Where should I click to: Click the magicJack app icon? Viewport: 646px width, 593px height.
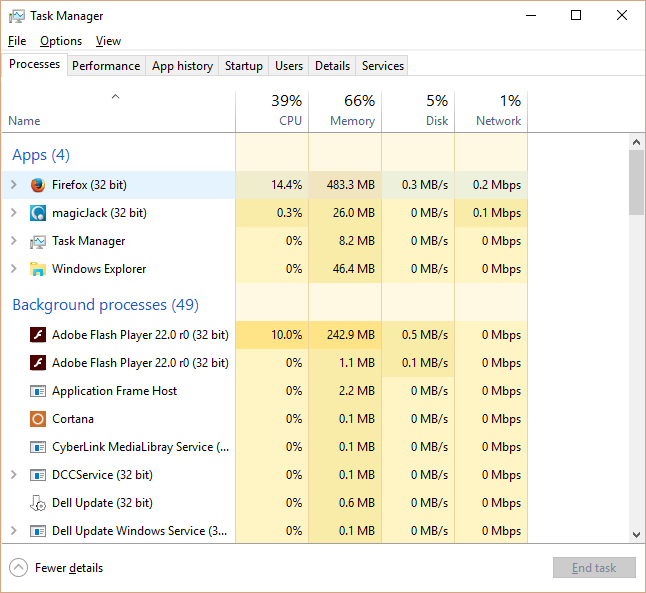(x=37, y=213)
